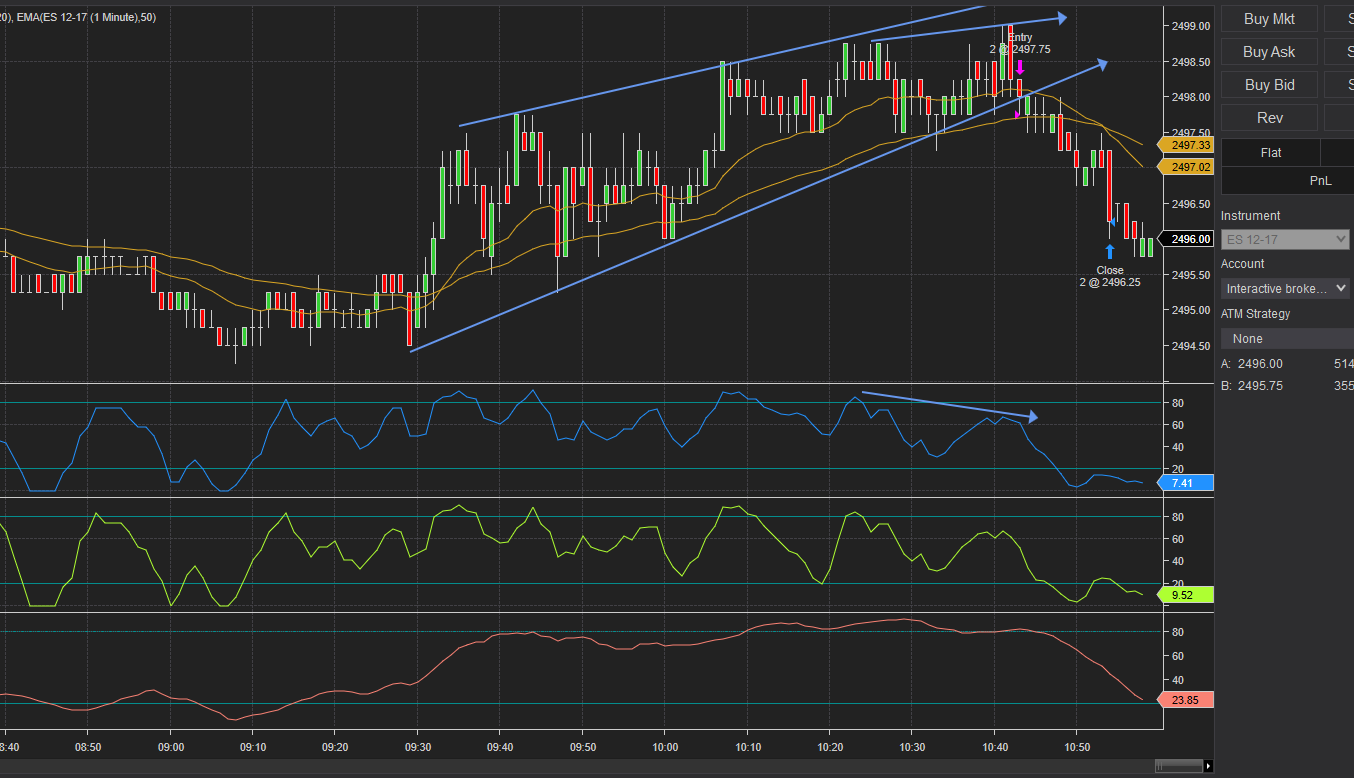Click the red 23.85 indicator value tag

click(1184, 700)
